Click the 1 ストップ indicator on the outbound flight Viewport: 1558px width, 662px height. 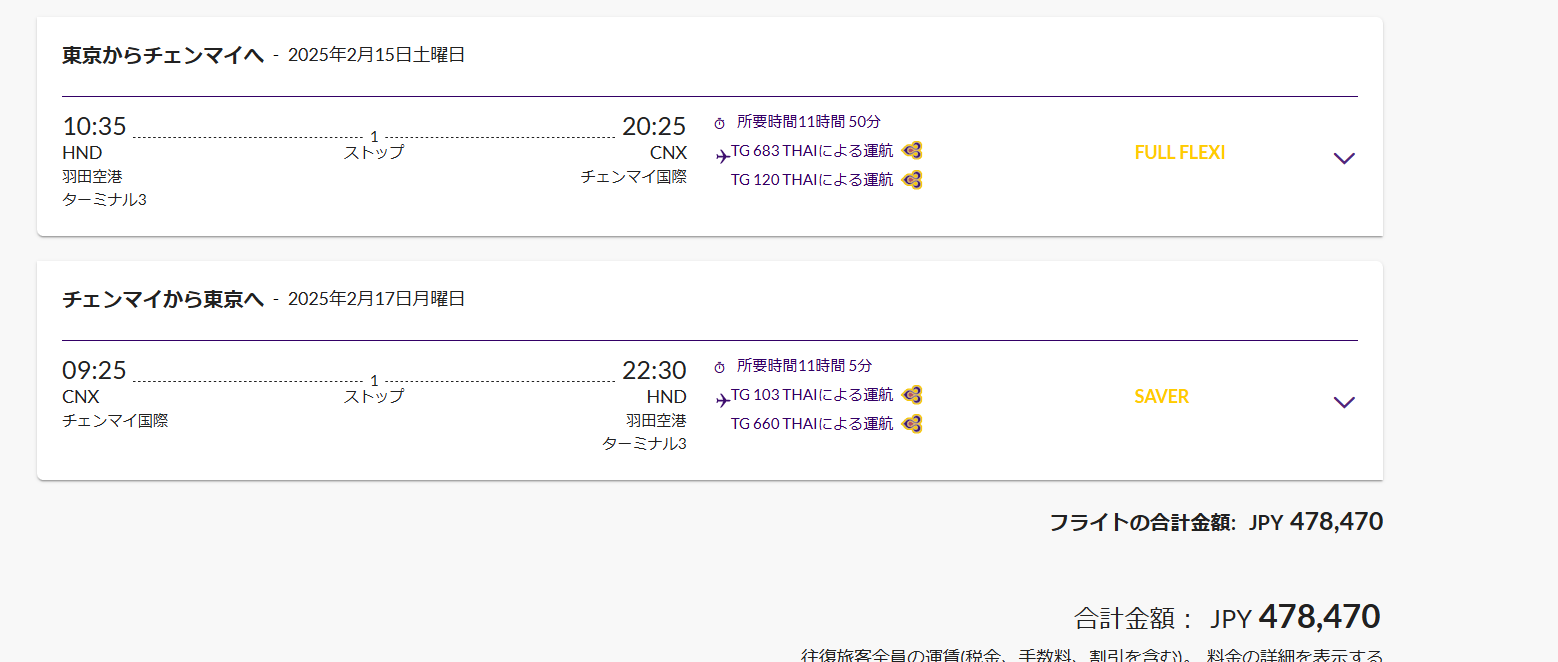pos(374,145)
